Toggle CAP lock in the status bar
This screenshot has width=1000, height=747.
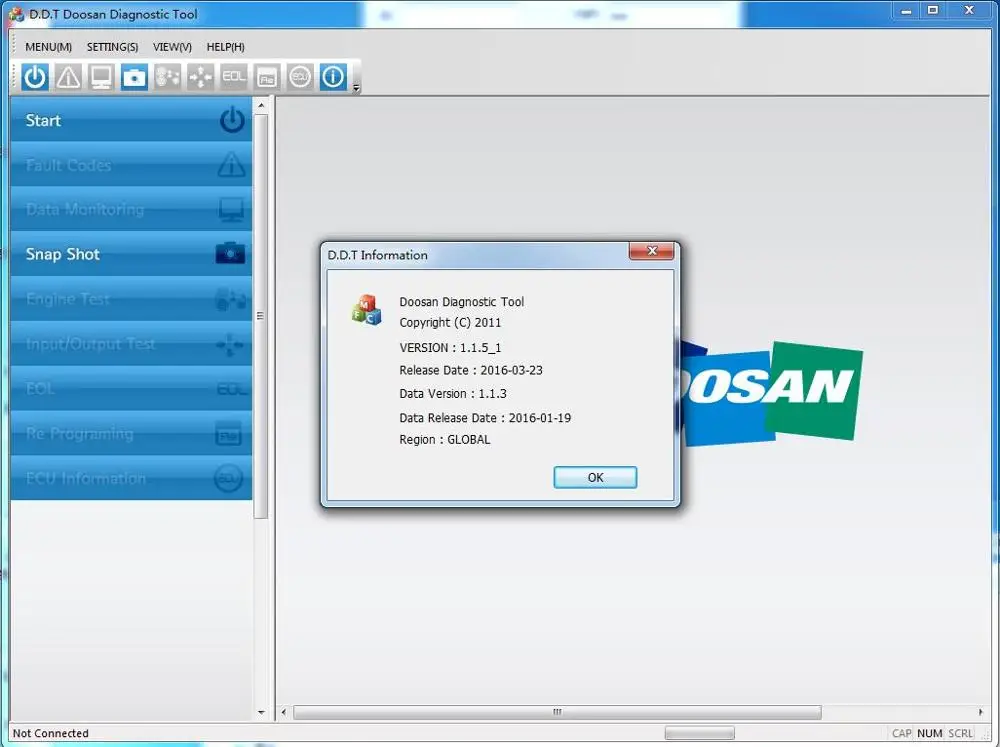coord(904,733)
